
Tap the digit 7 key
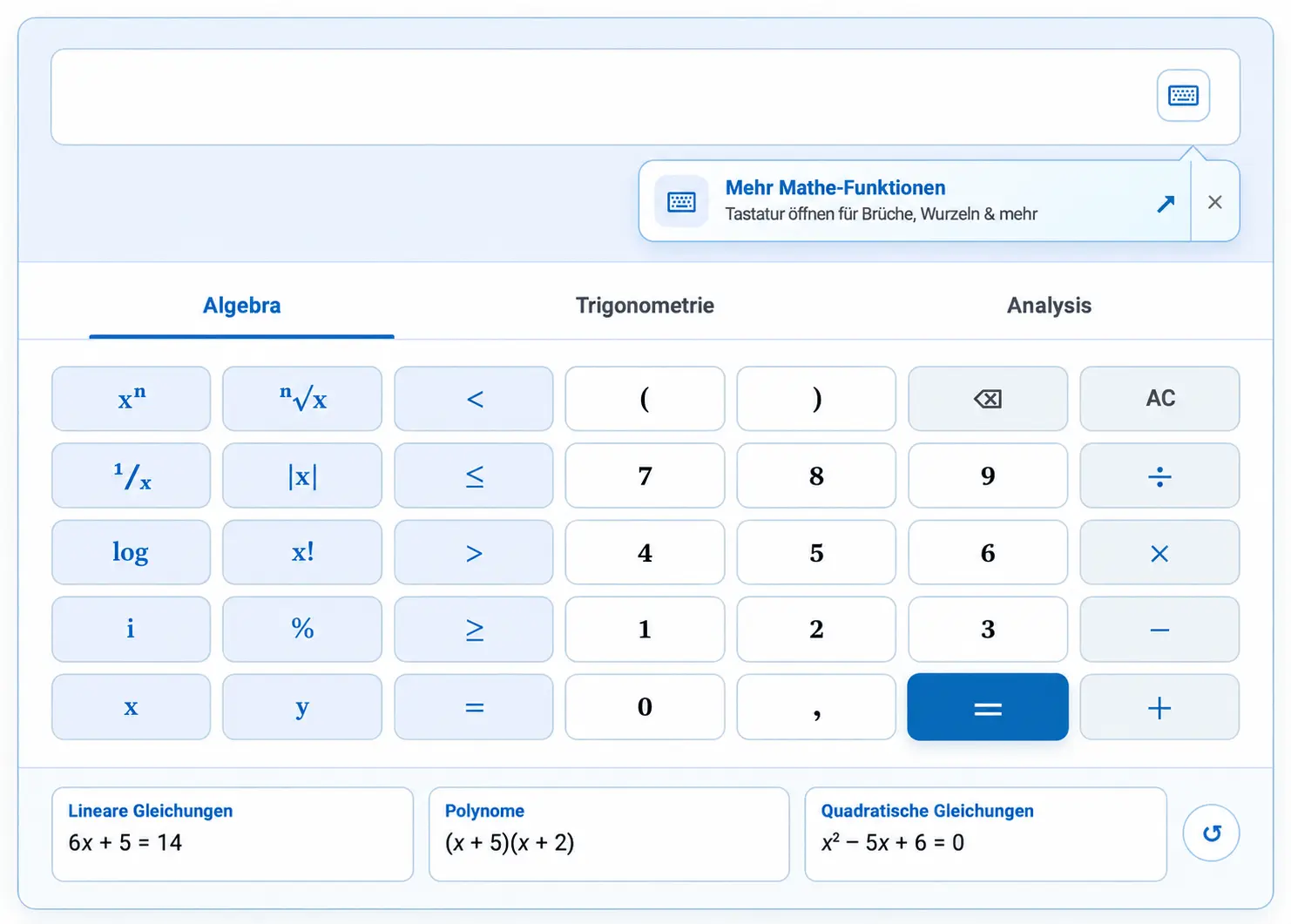coord(645,475)
